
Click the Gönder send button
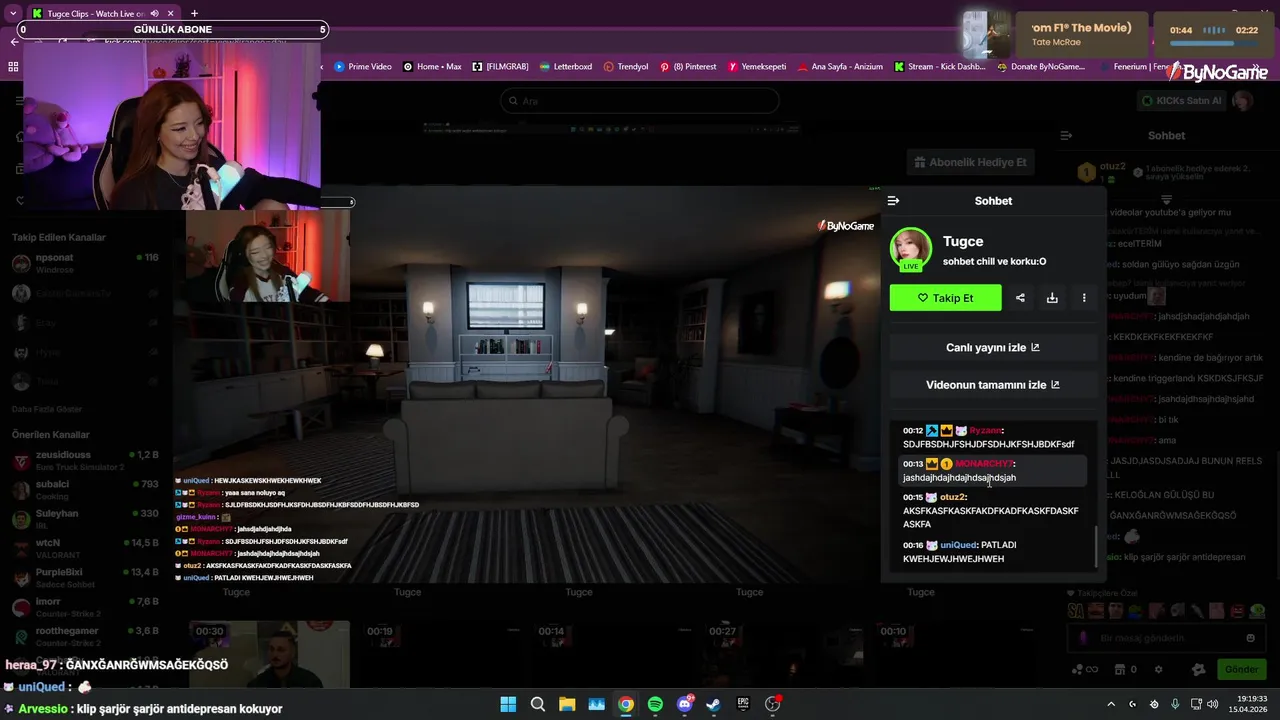point(1241,669)
